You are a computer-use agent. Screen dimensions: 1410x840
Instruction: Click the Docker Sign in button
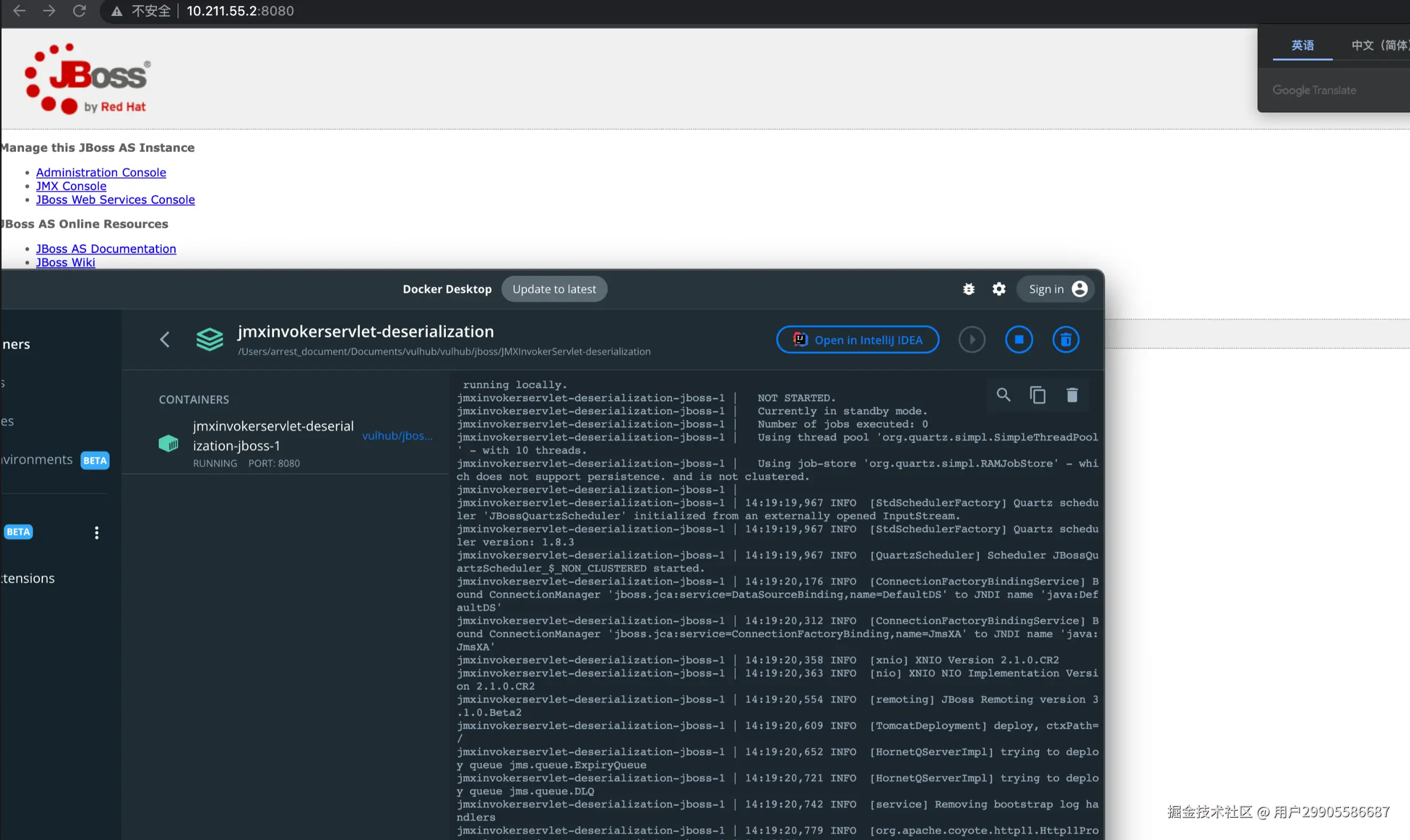pyautogui.click(x=1057, y=289)
